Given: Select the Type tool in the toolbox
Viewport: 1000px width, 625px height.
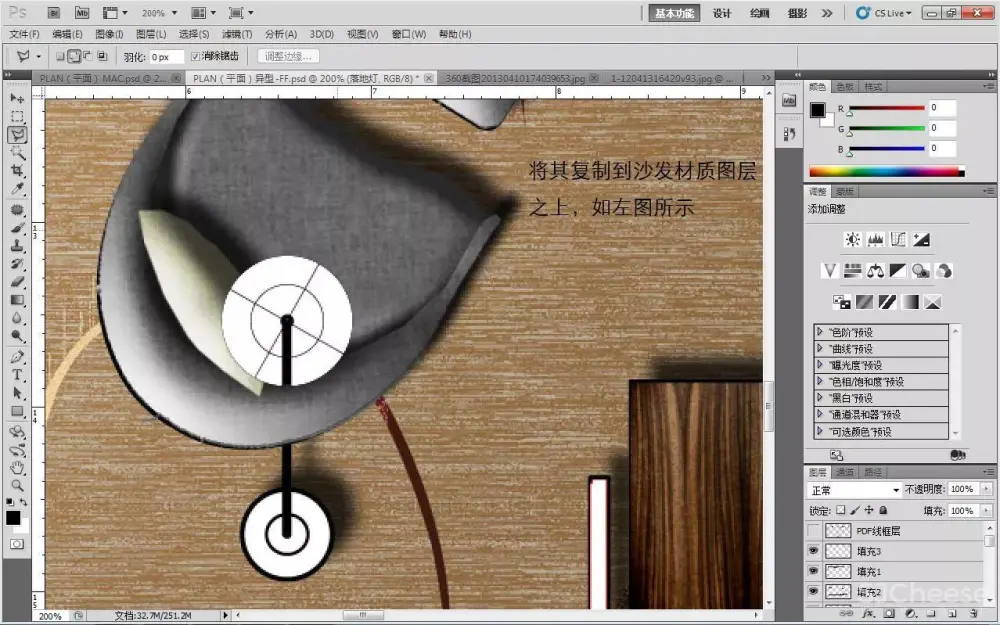Looking at the screenshot, I should tap(17, 375).
